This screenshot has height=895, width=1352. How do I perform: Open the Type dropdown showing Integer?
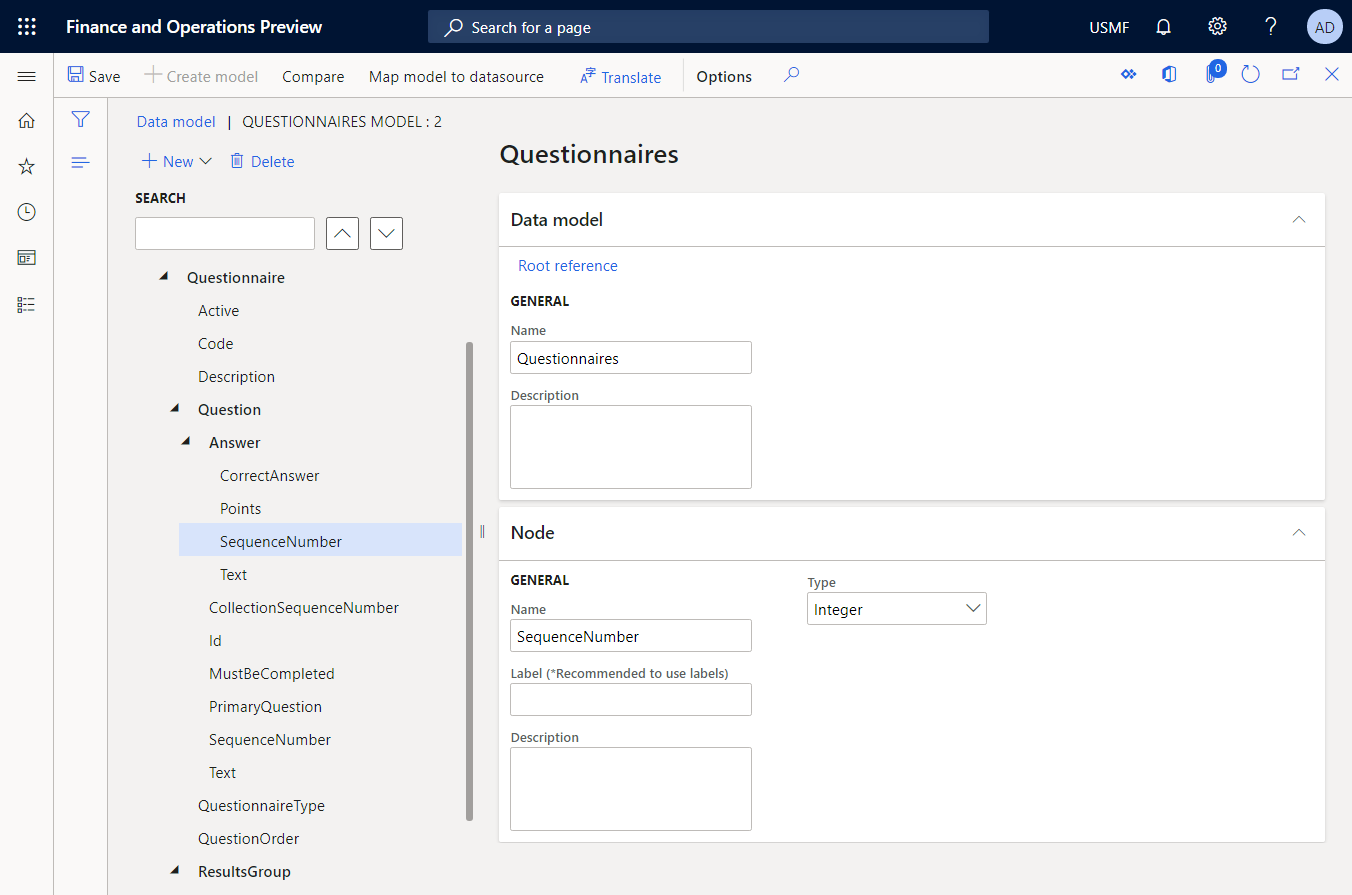click(x=971, y=608)
